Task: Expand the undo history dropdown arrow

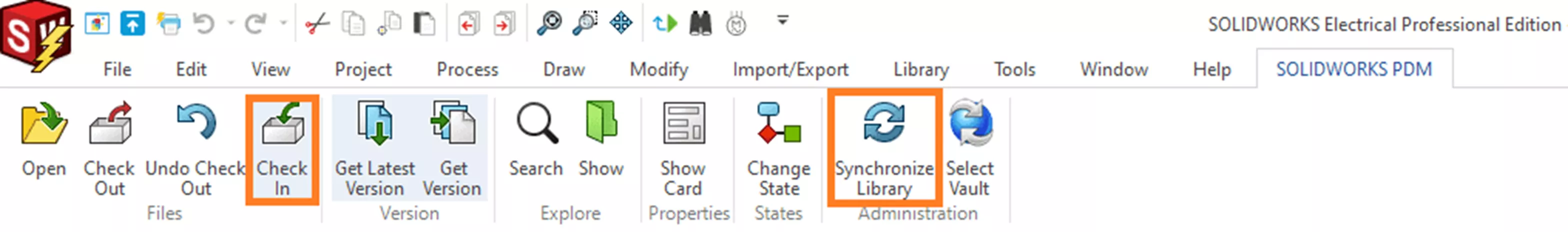Action: (x=230, y=23)
